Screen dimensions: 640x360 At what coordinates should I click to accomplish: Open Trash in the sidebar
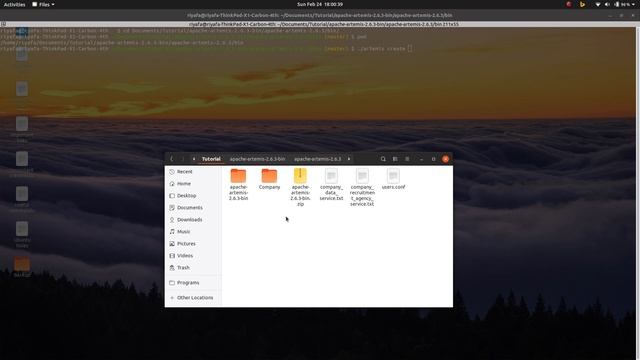(x=193, y=268)
